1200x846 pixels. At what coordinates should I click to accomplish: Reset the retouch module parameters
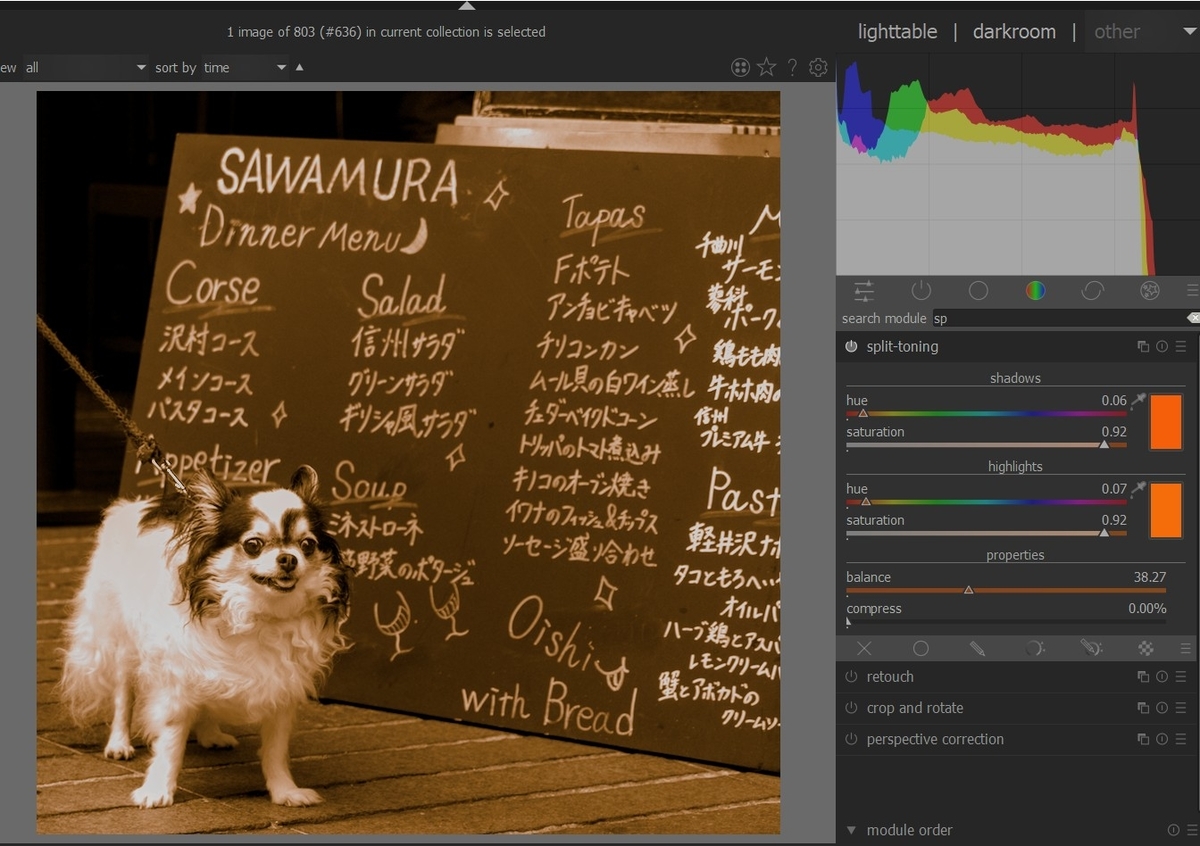tap(1162, 677)
